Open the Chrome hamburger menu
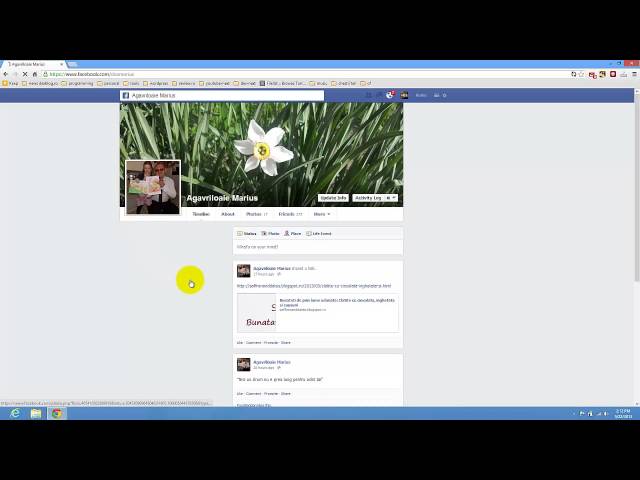This screenshot has width=640, height=480. click(634, 74)
